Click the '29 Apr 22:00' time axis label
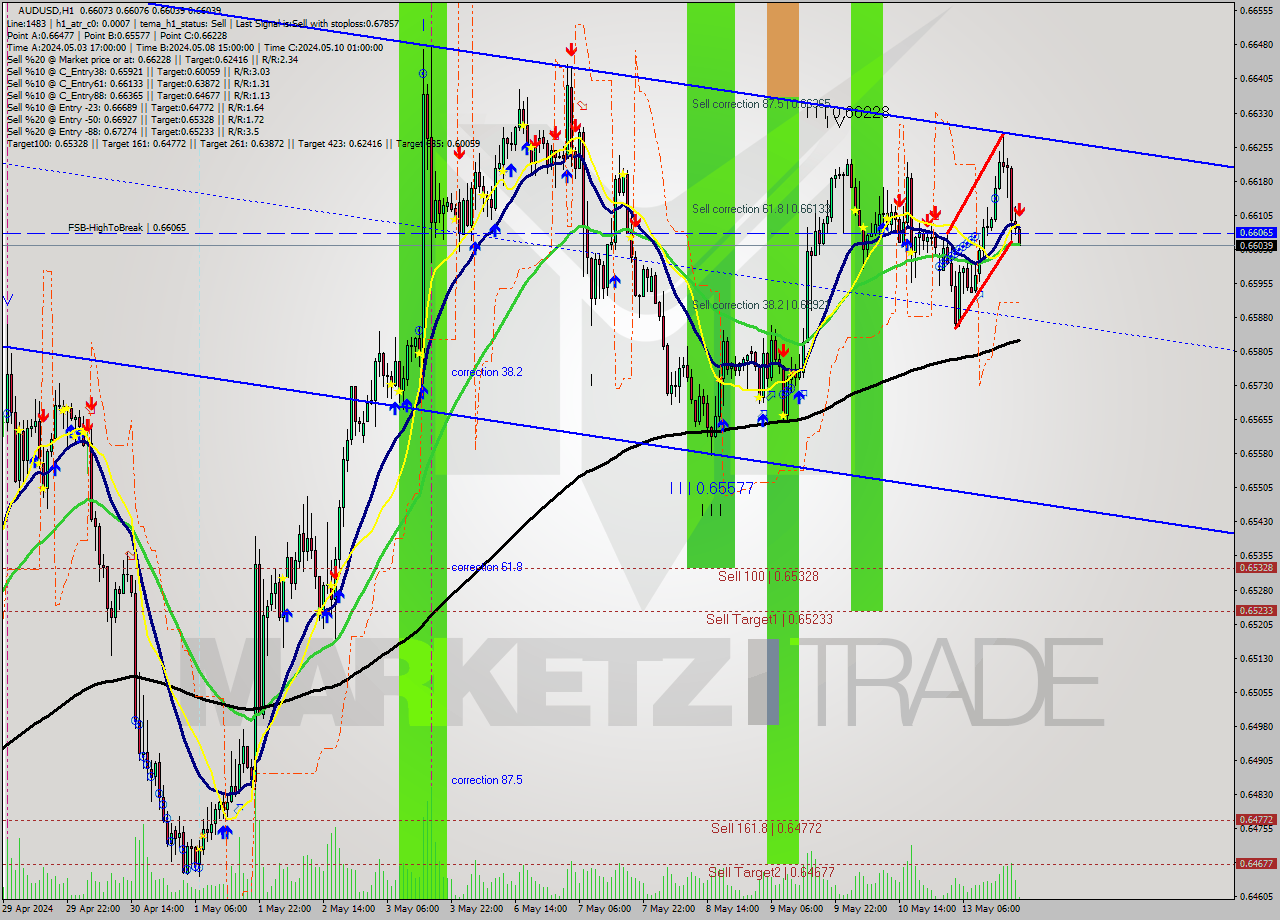This screenshot has width=1280, height=920. pyautogui.click(x=93, y=909)
